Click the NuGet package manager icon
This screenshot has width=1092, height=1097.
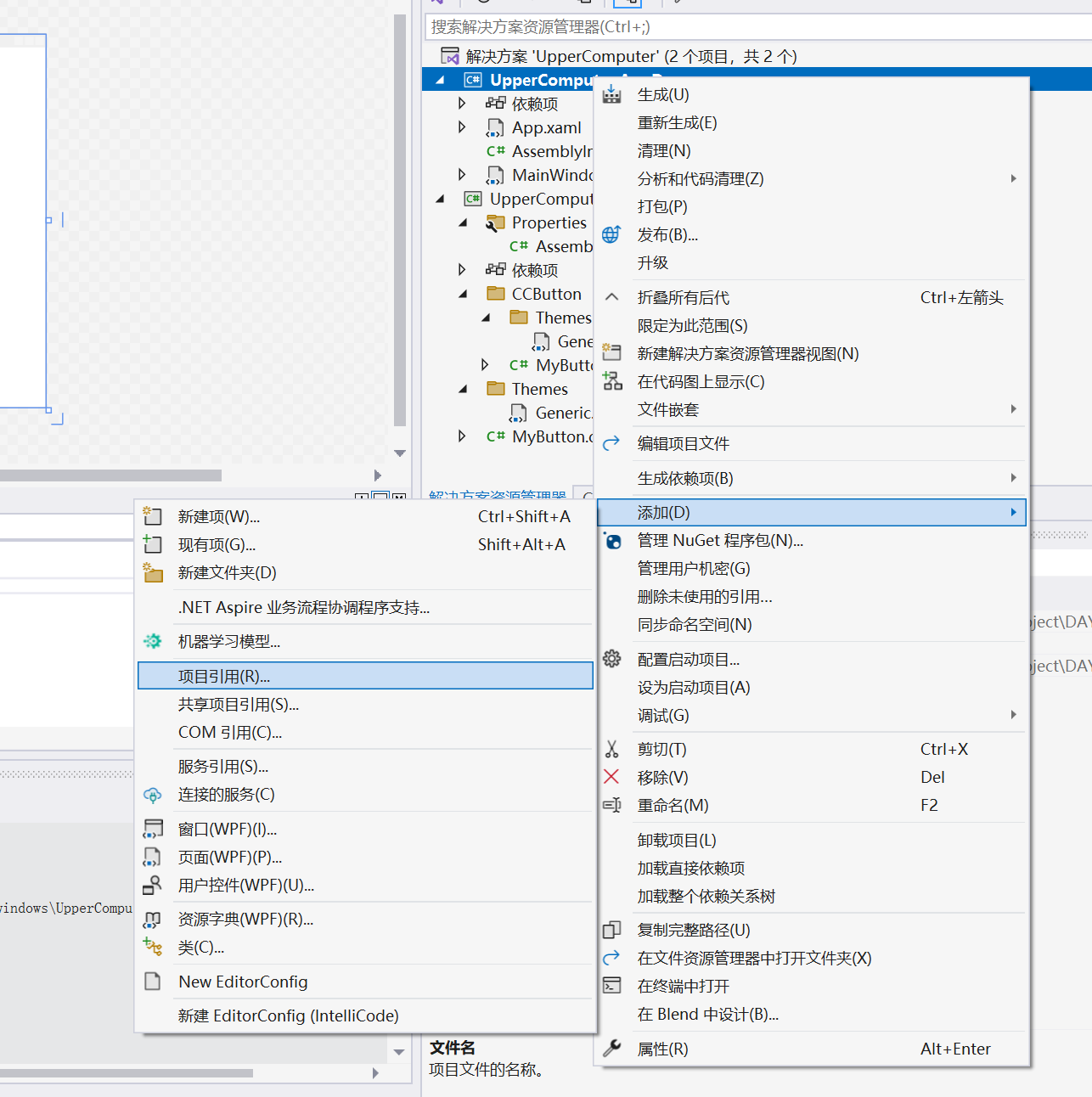pos(611,540)
